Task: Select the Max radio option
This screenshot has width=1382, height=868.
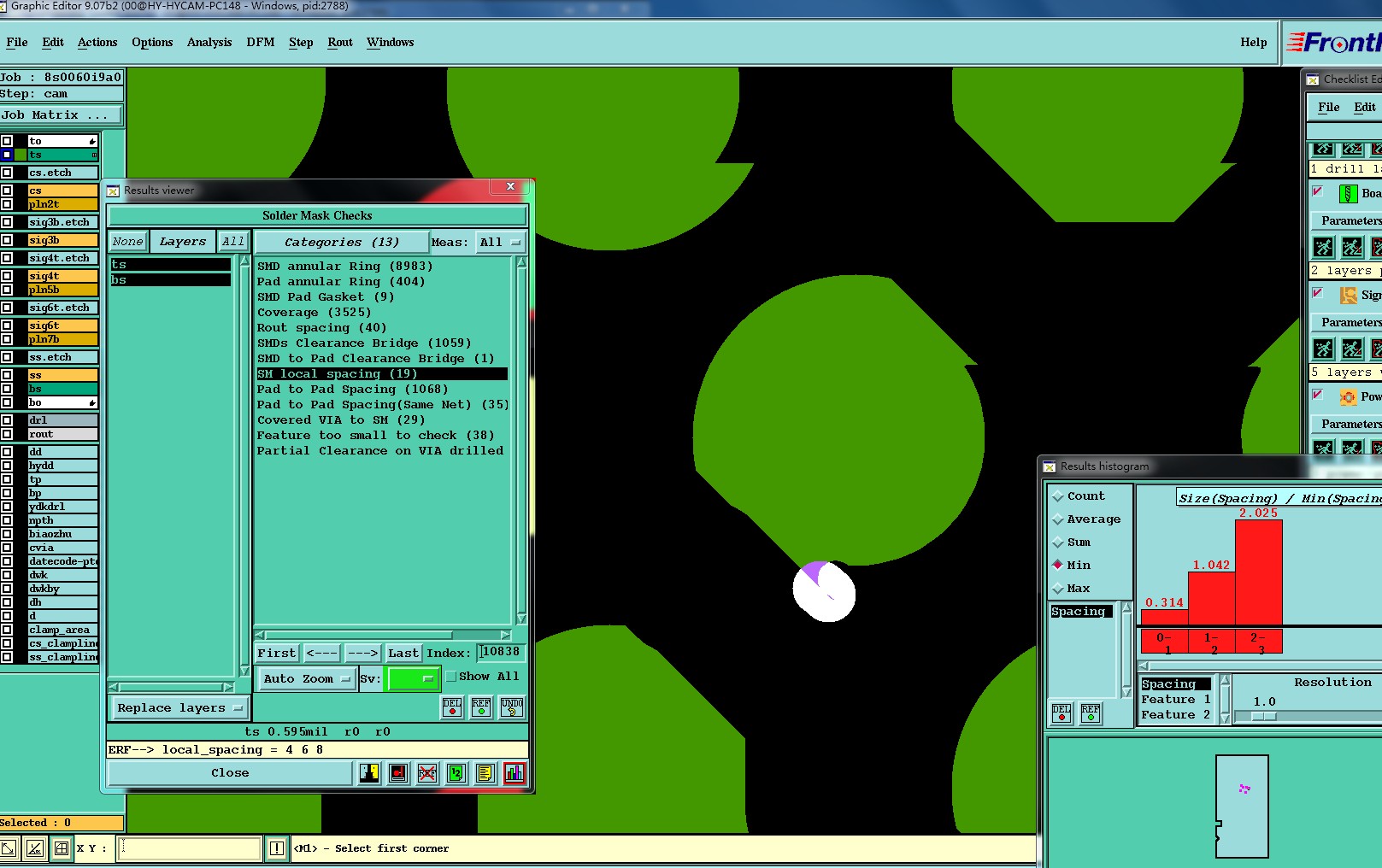Action: [x=1058, y=589]
